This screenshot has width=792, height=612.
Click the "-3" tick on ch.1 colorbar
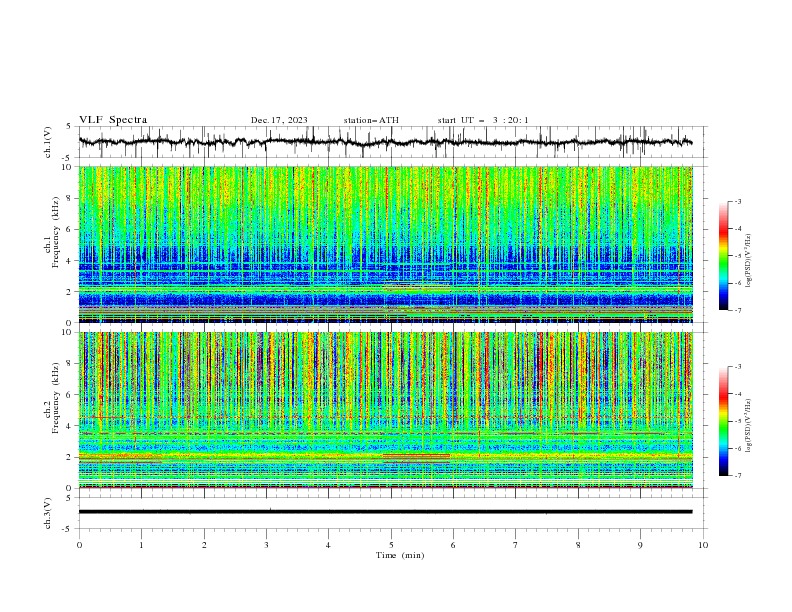(x=737, y=201)
